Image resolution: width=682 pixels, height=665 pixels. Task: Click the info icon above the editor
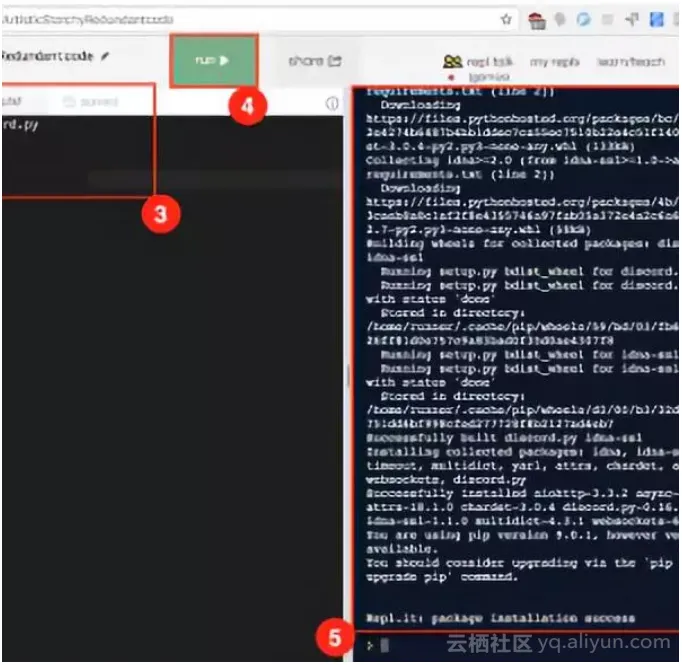(x=332, y=104)
